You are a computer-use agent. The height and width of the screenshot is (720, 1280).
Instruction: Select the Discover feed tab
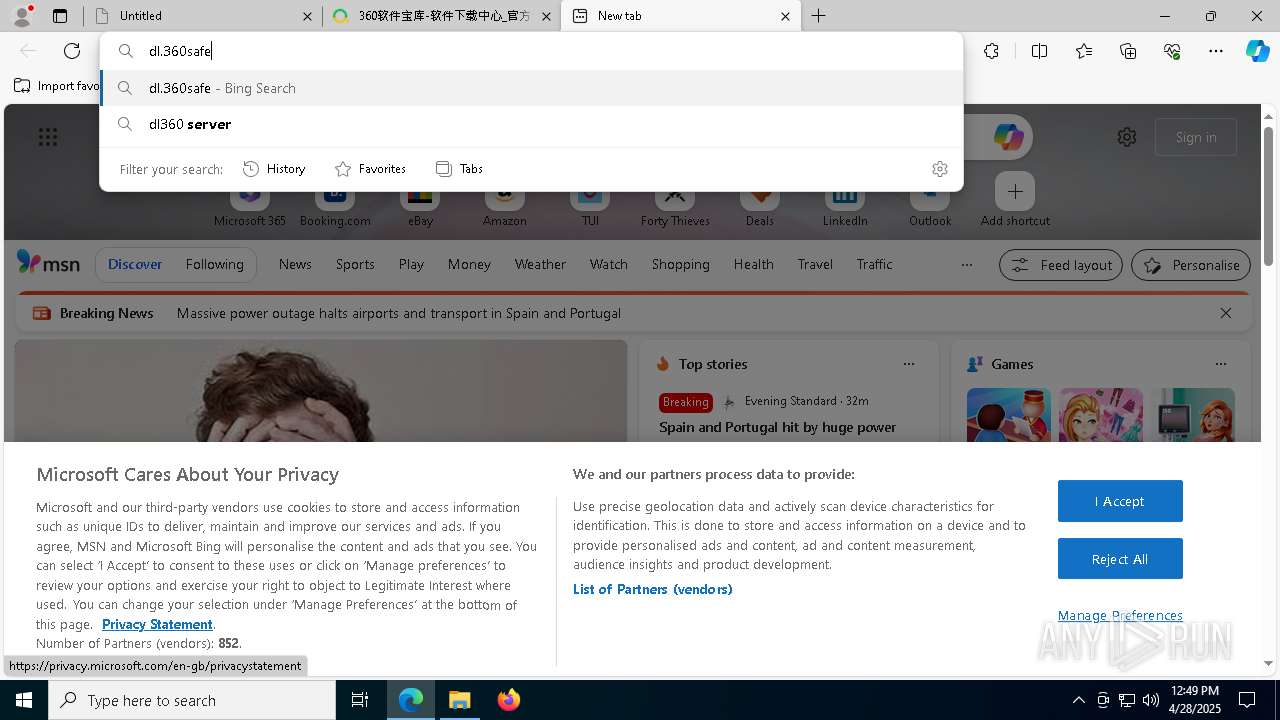point(135,264)
